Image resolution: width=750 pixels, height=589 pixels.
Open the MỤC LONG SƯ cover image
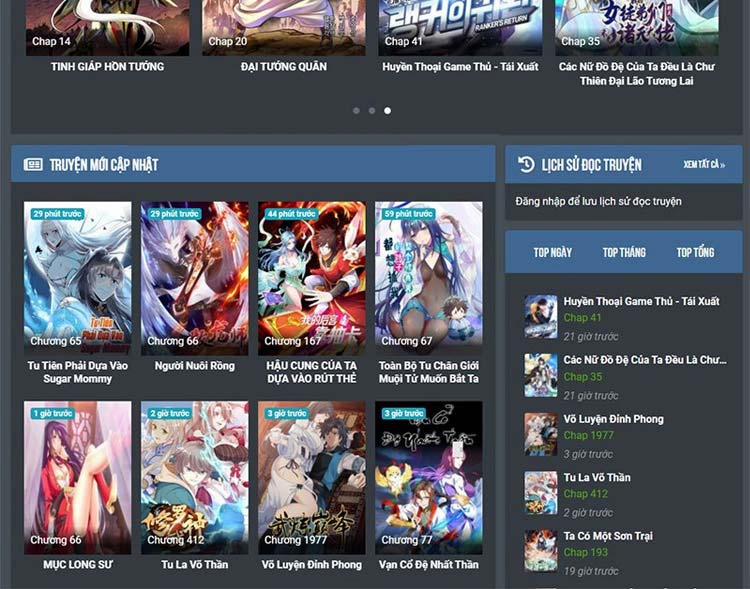[78, 477]
